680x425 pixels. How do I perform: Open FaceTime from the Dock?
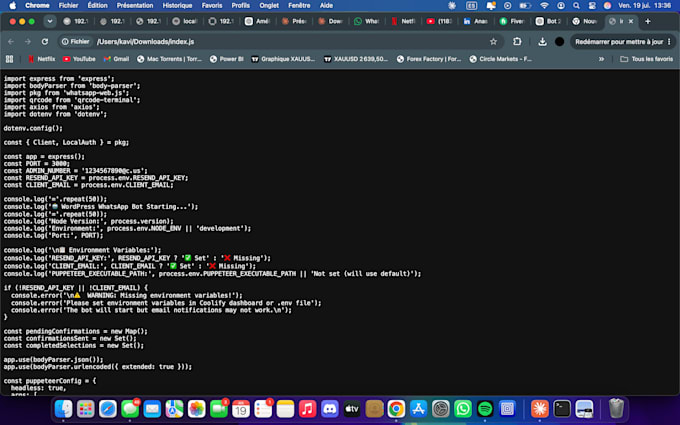(219, 409)
